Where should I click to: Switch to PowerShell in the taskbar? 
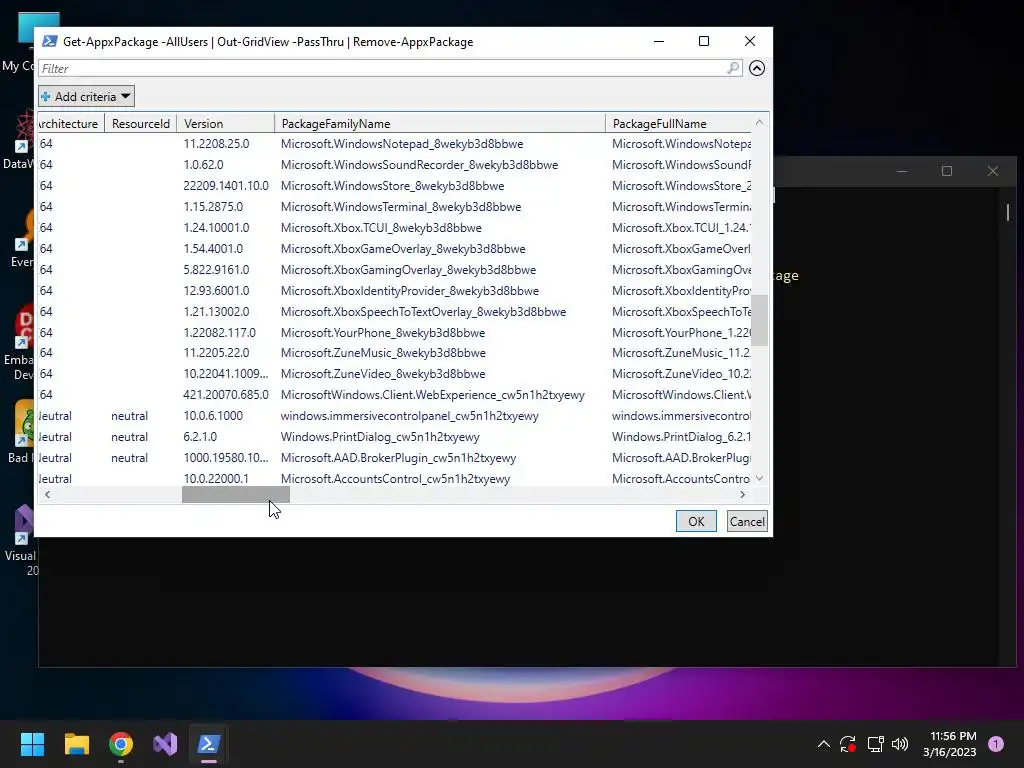(x=209, y=744)
